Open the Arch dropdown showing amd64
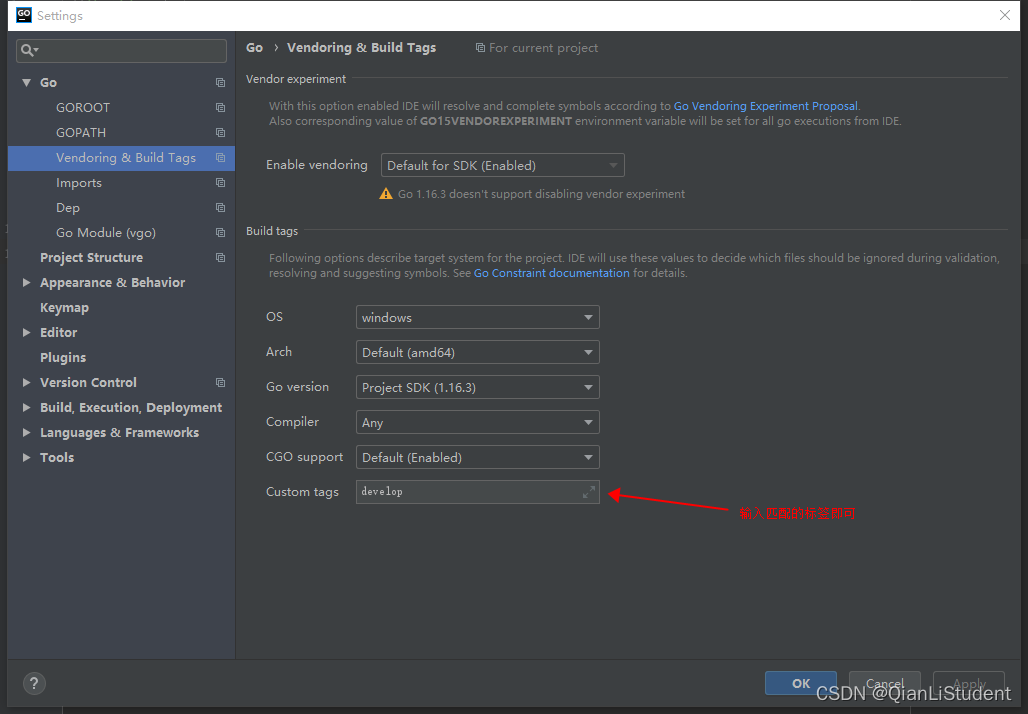1028x714 pixels. coord(477,352)
